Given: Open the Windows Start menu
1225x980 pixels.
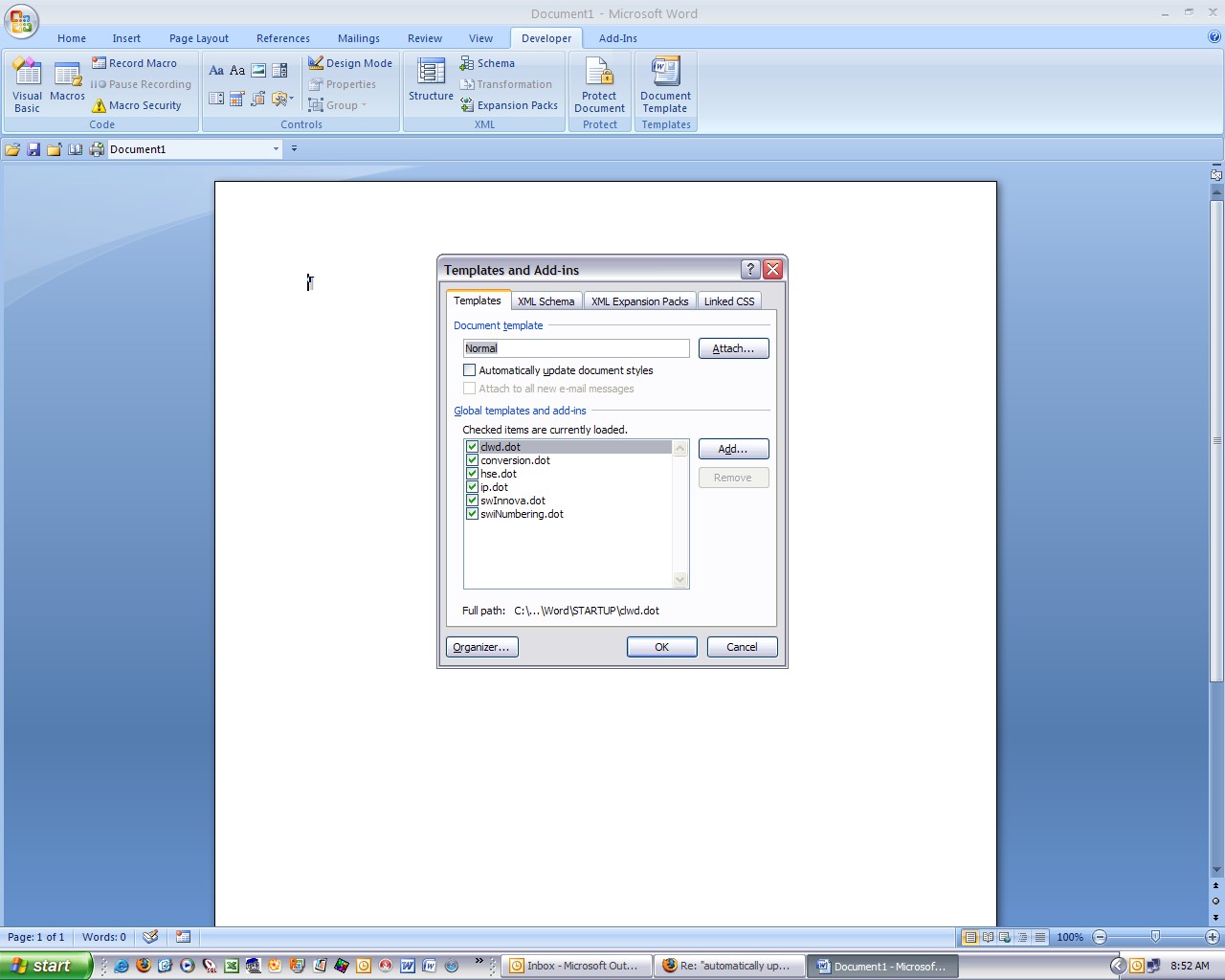Looking at the screenshot, I should pos(45,966).
